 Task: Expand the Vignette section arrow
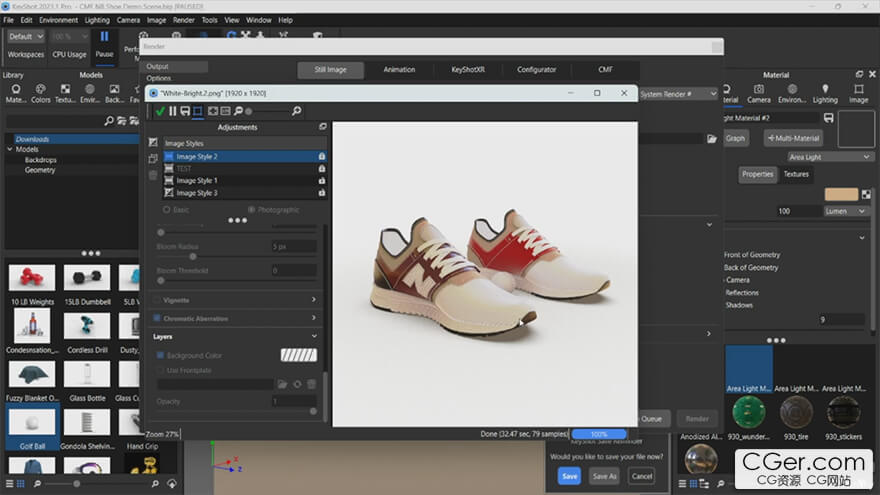314,300
